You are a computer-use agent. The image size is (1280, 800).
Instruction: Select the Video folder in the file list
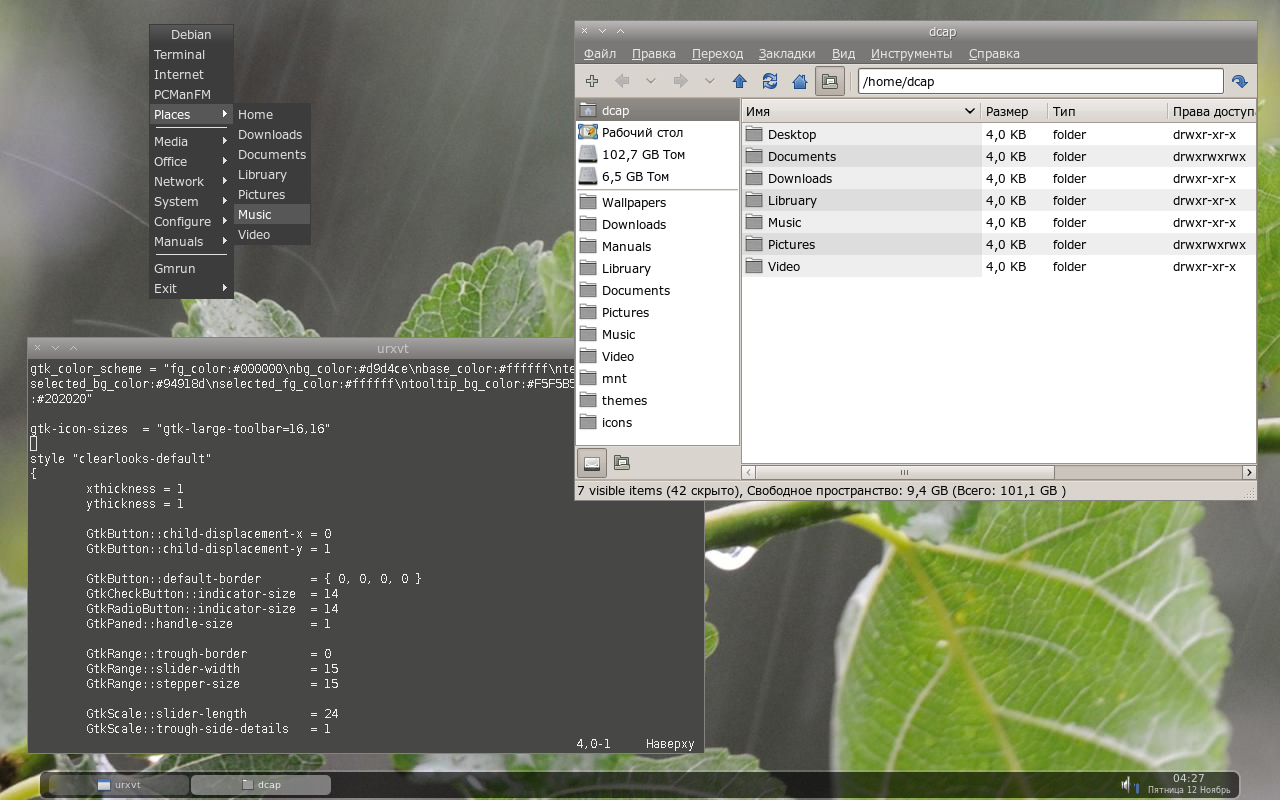784,266
